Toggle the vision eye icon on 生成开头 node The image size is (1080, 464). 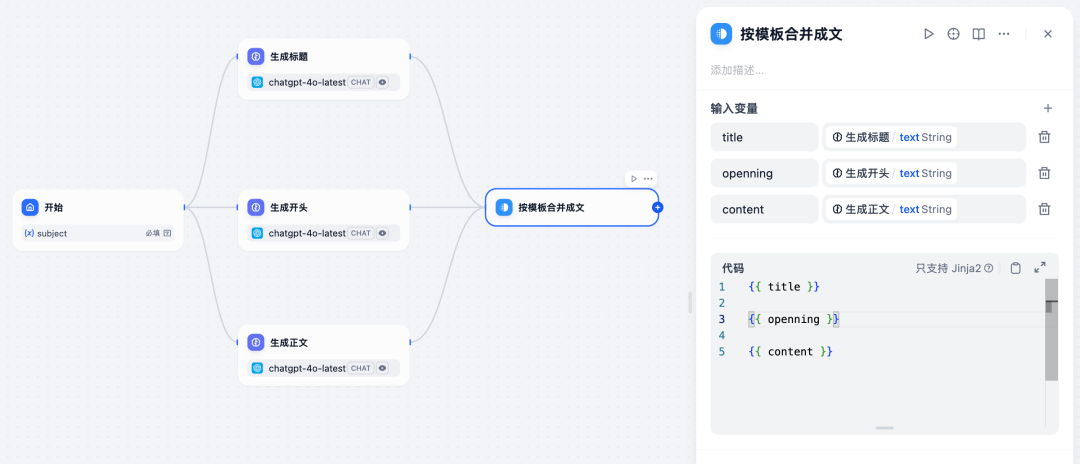click(x=382, y=233)
